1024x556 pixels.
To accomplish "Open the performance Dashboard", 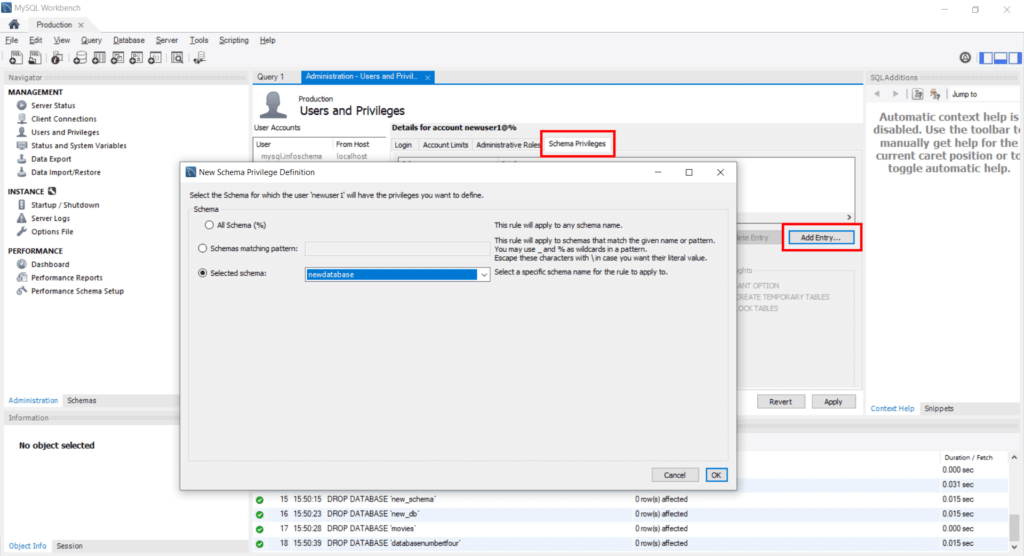I will (x=50, y=264).
